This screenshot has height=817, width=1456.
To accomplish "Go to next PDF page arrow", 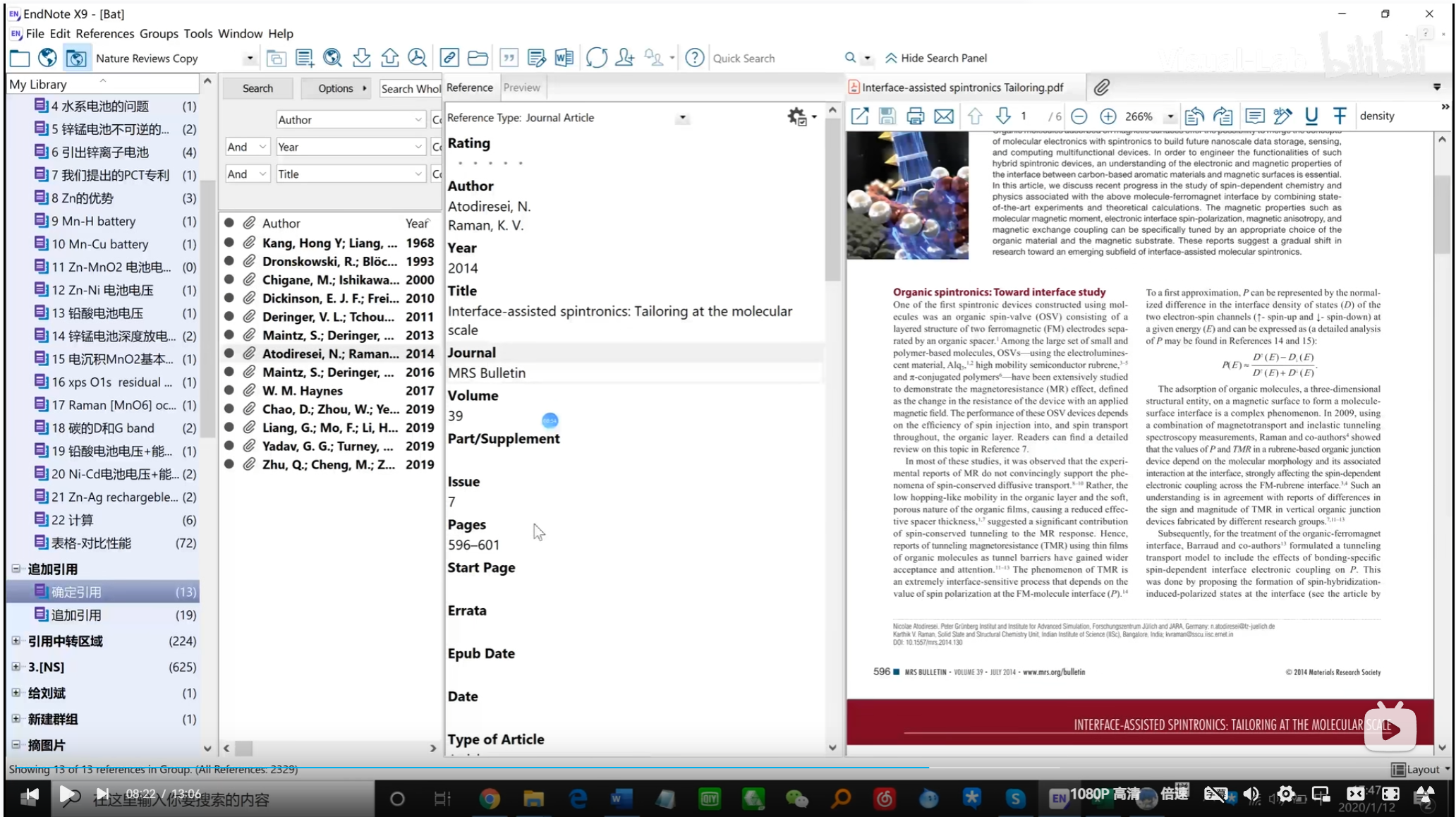I will pyautogui.click(x=1003, y=116).
